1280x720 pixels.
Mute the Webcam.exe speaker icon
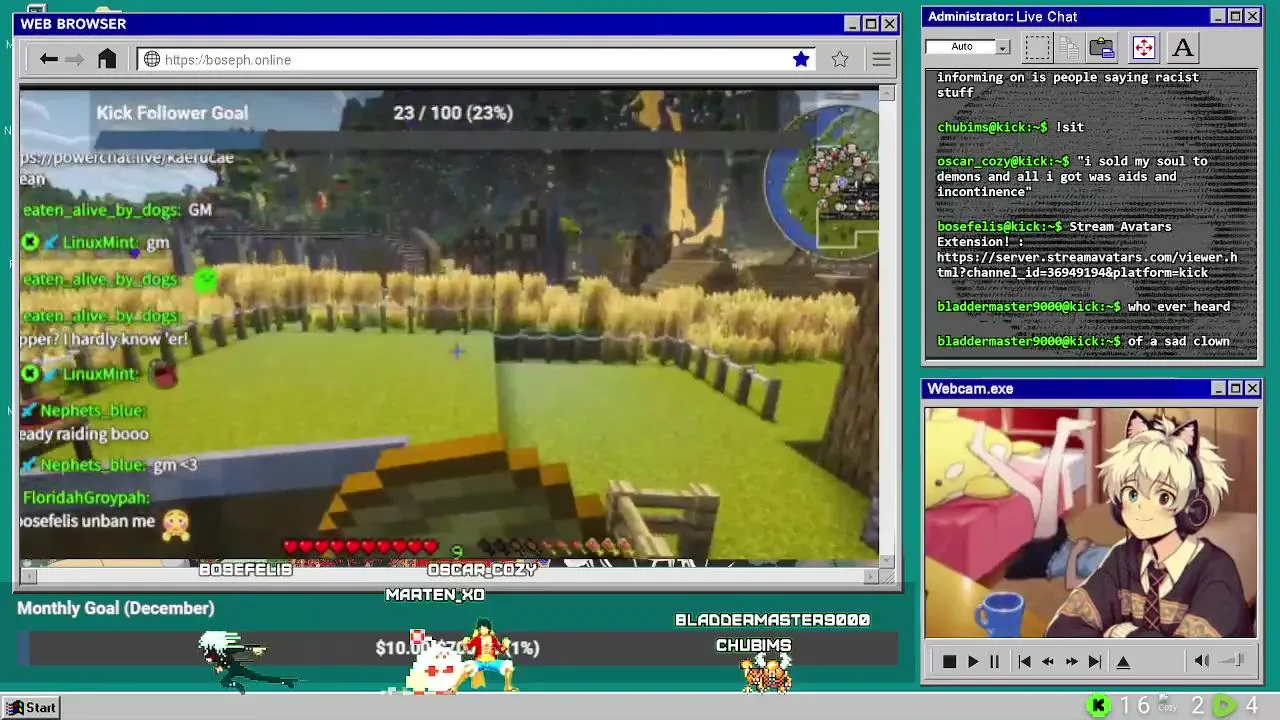pos(1202,660)
